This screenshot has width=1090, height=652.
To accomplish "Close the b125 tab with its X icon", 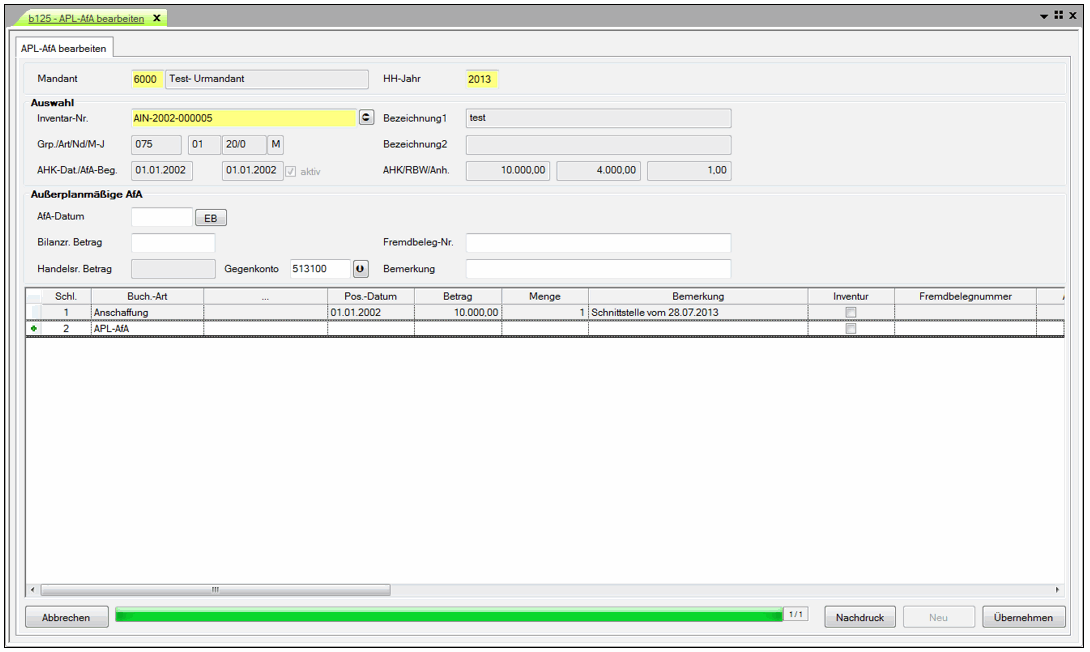I will point(157,18).
